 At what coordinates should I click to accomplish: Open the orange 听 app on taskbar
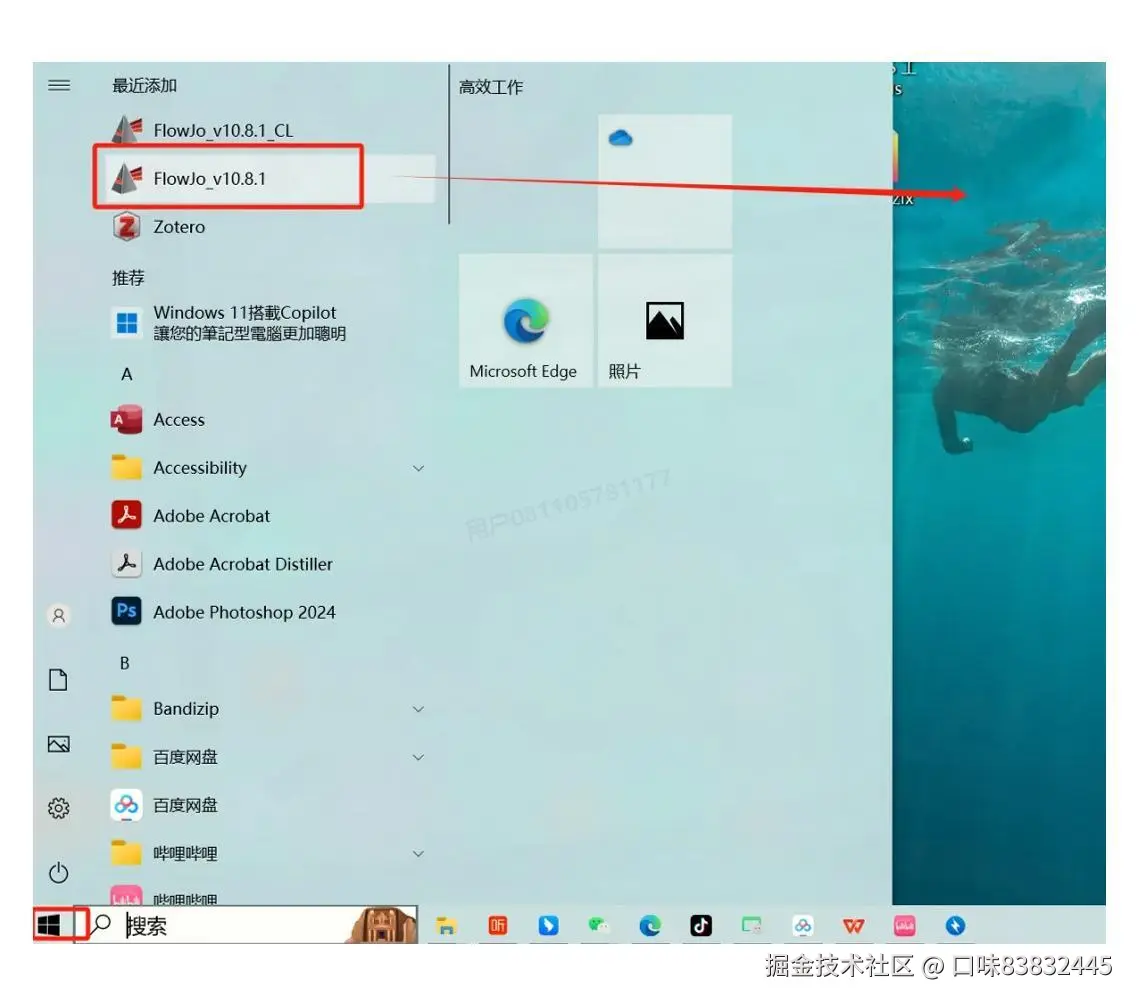(x=498, y=925)
